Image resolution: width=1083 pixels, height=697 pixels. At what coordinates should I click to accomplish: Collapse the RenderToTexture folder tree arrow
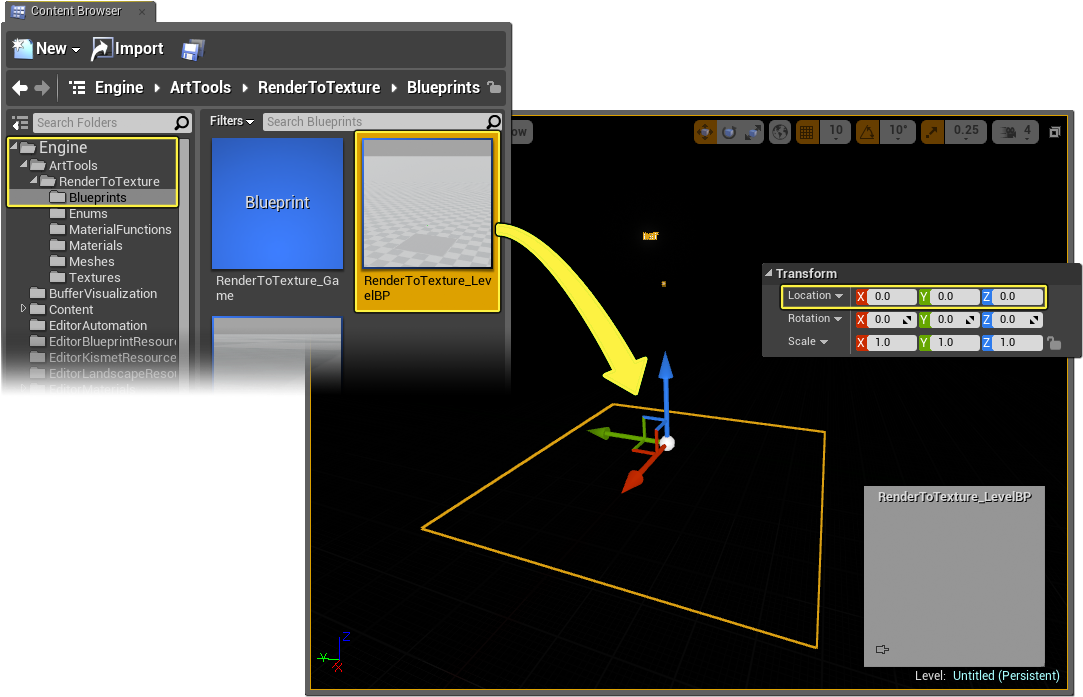[34, 180]
